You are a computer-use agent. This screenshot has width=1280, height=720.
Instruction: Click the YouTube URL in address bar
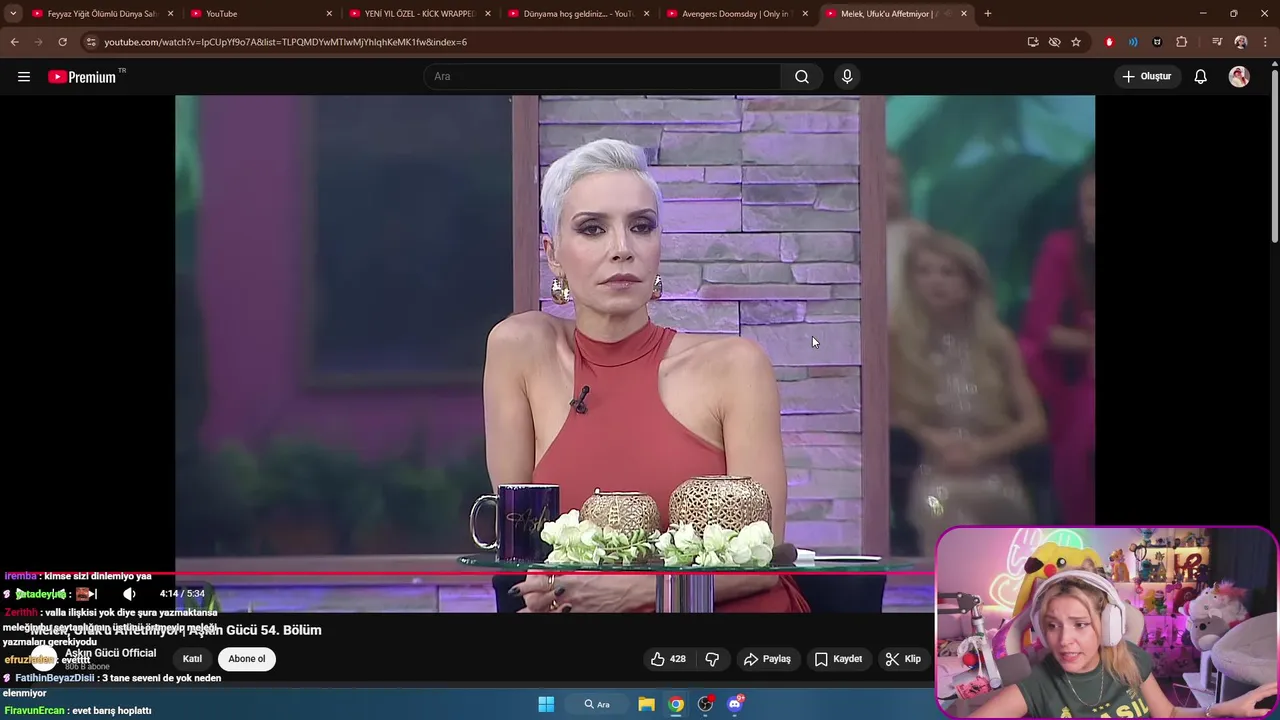click(285, 42)
